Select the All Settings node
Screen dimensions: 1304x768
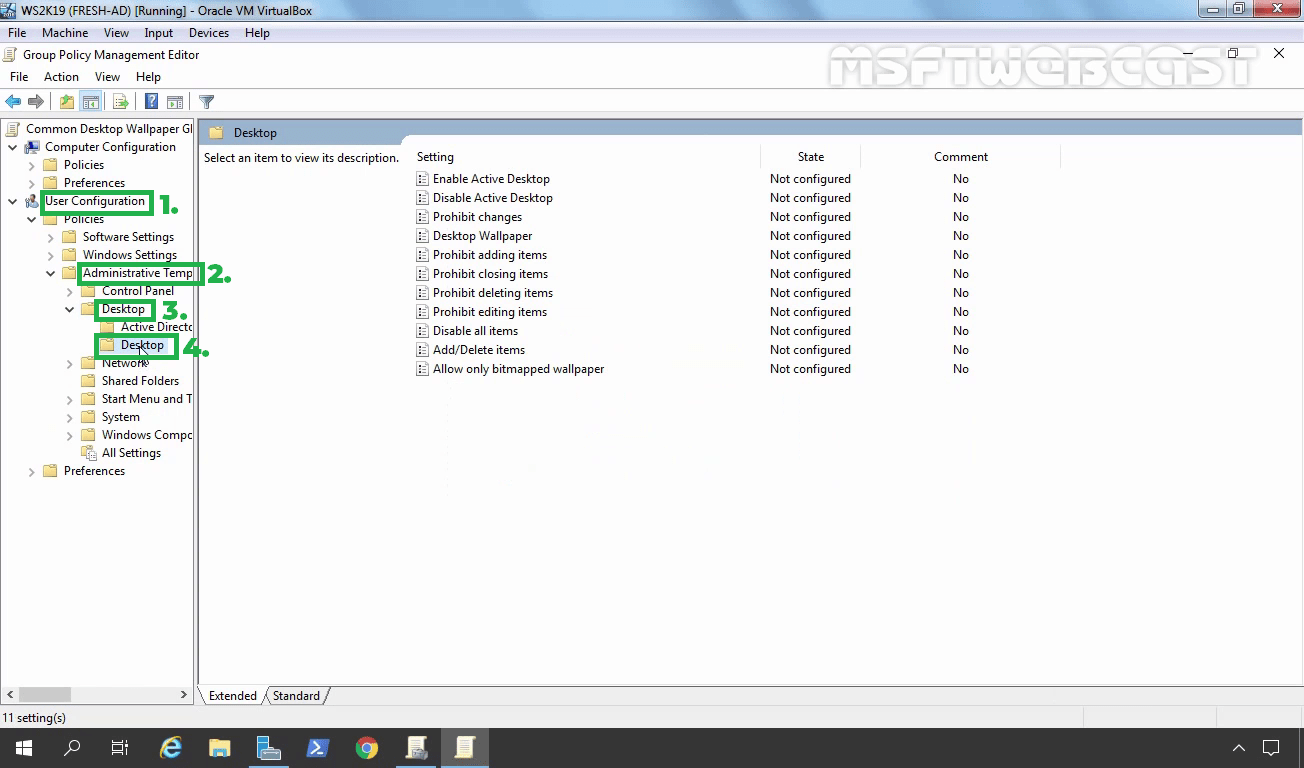[x=130, y=452]
